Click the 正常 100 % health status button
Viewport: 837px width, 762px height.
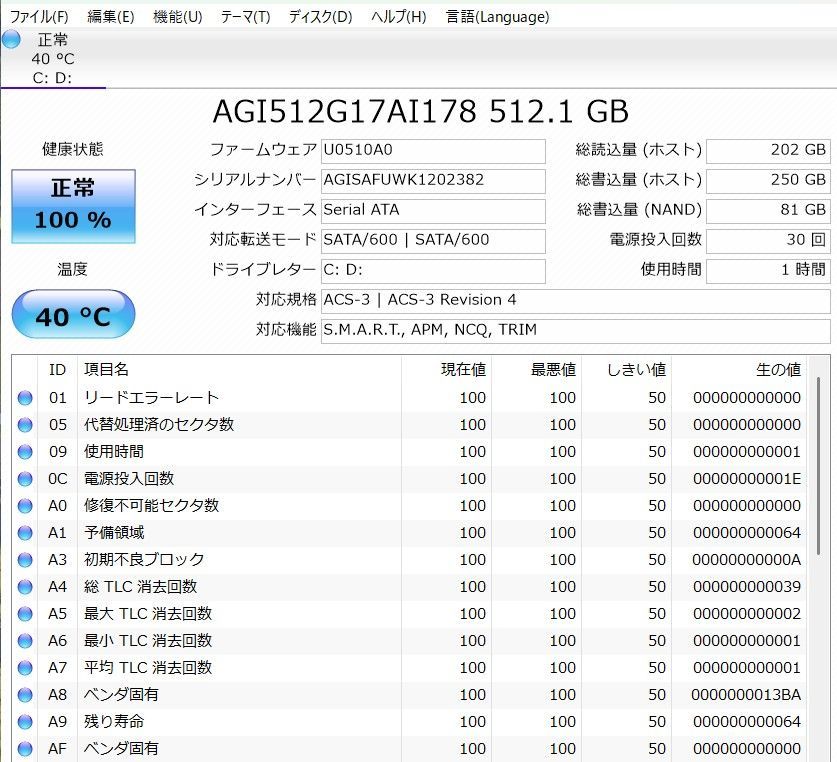coord(74,206)
